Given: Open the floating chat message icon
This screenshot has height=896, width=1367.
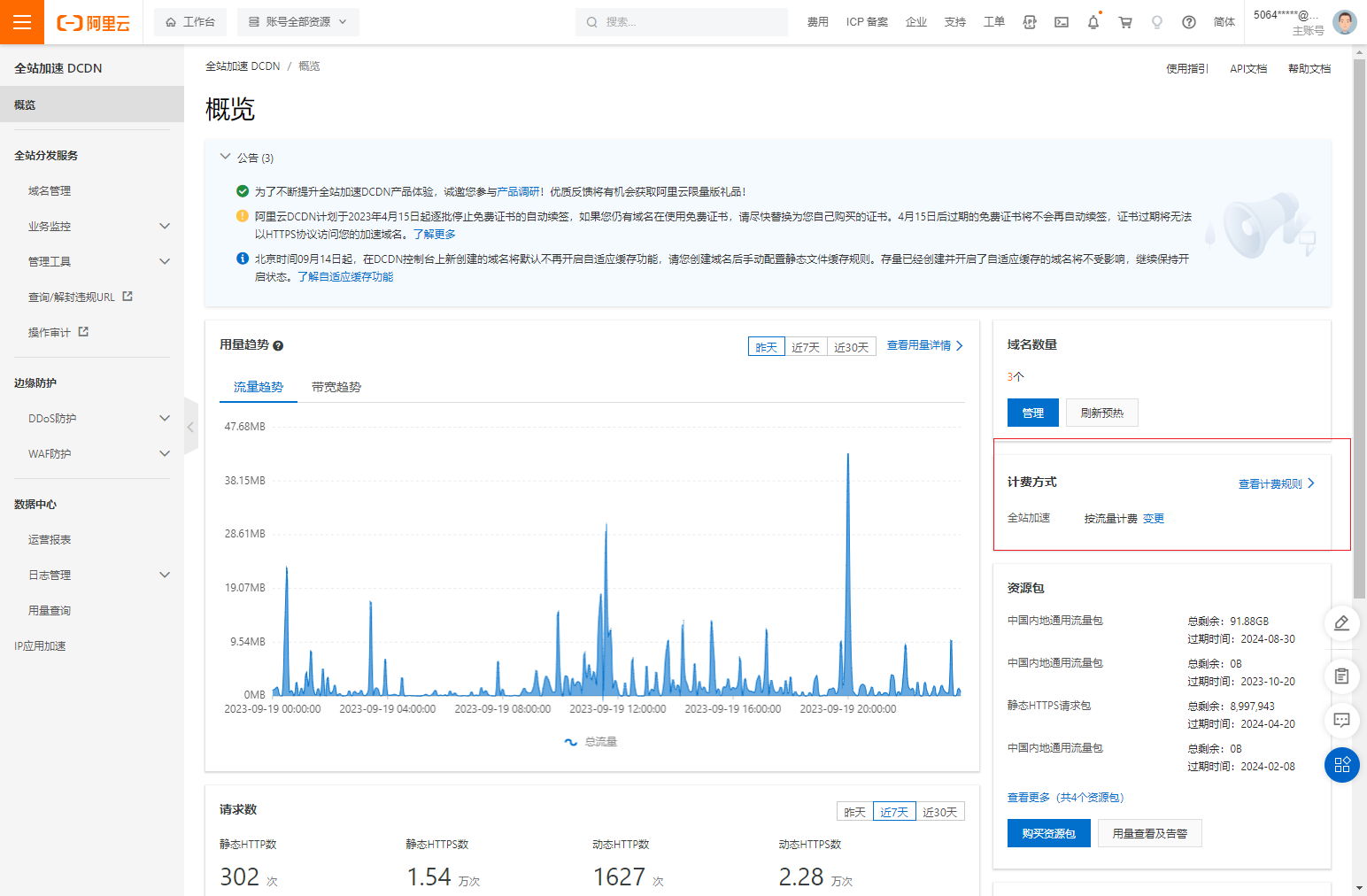Looking at the screenshot, I should [1341, 720].
